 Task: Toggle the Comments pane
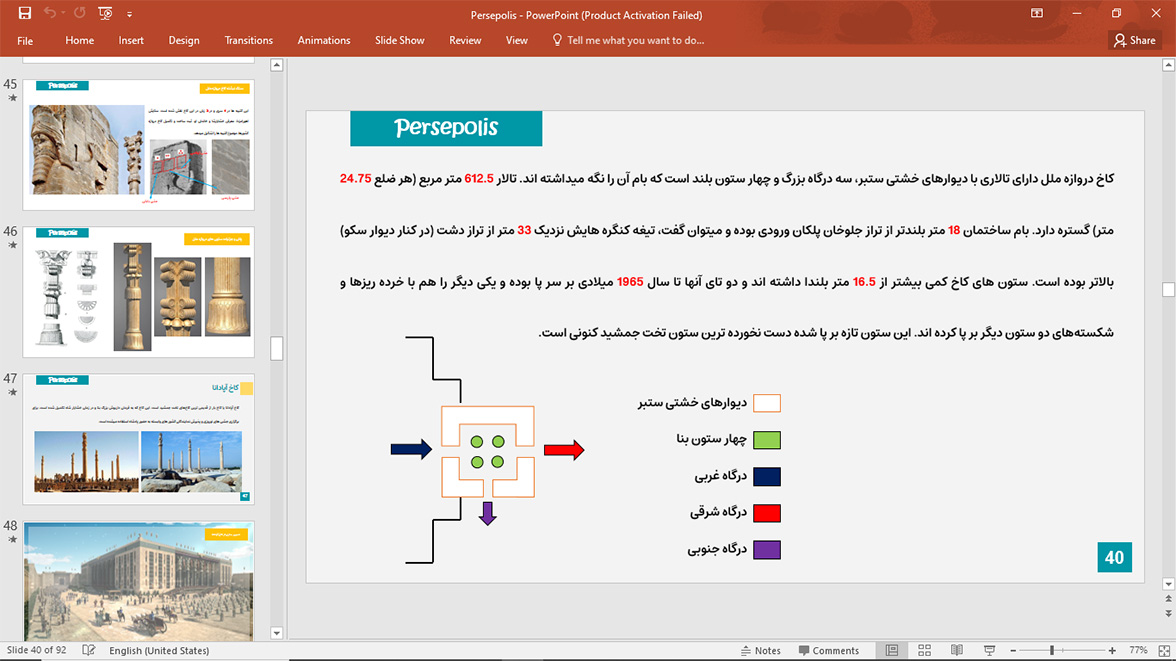829,650
